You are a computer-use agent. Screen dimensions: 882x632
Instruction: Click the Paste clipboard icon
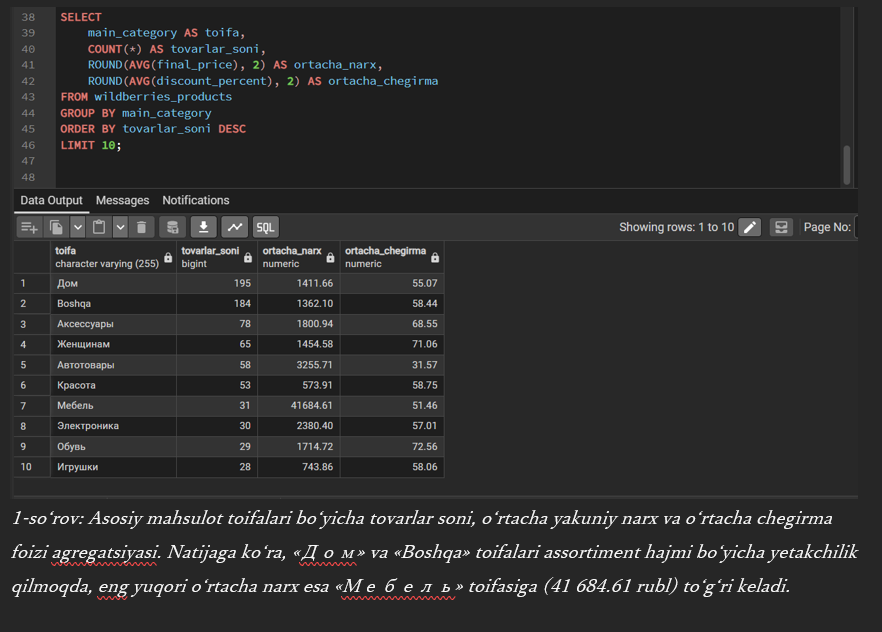[99, 227]
